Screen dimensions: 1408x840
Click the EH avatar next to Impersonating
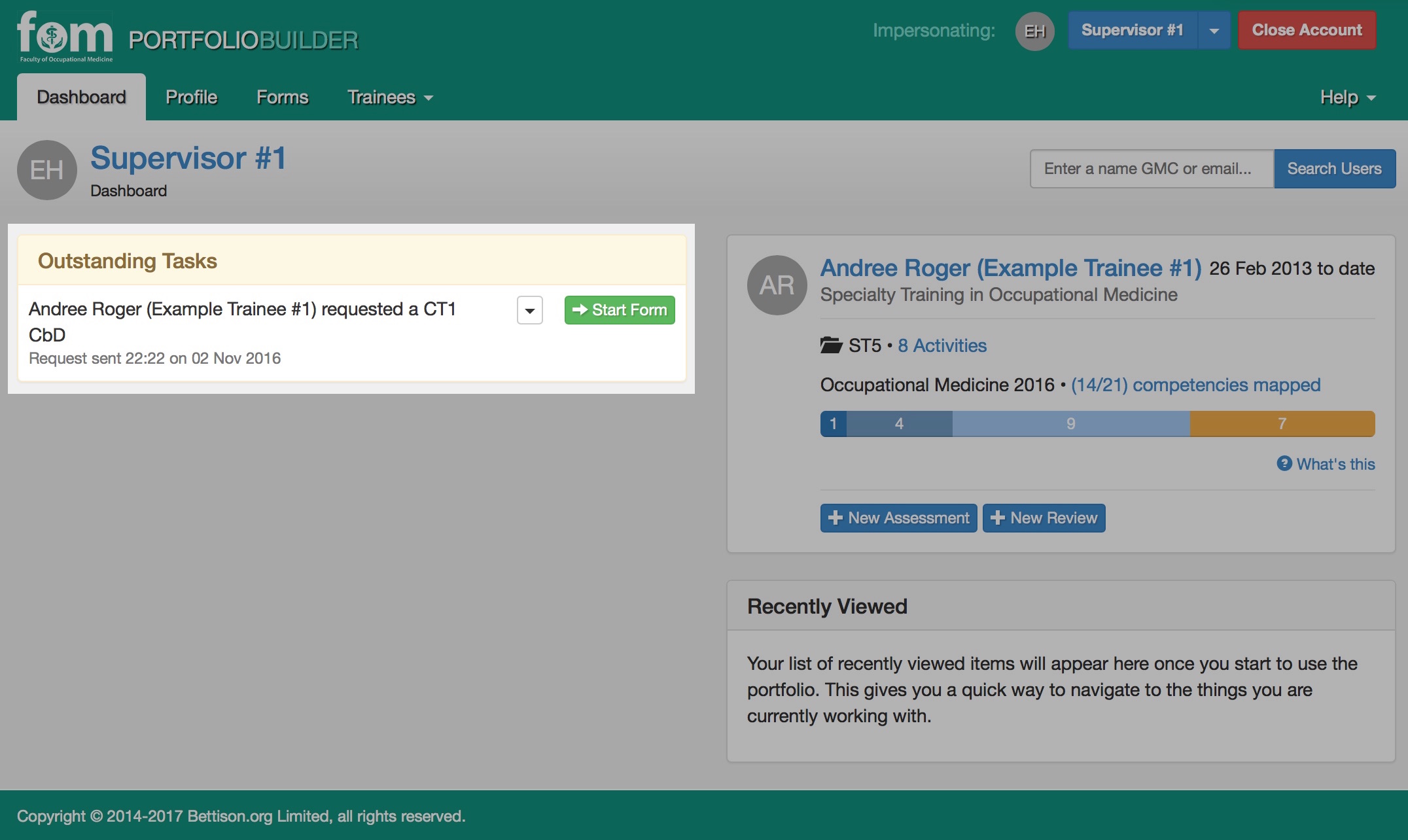[1034, 31]
